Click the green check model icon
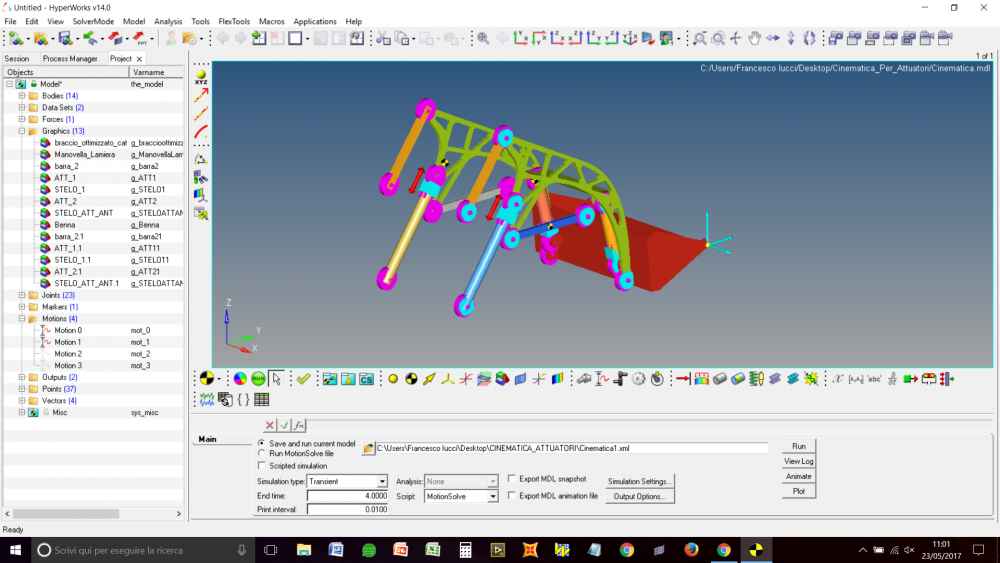 point(304,379)
